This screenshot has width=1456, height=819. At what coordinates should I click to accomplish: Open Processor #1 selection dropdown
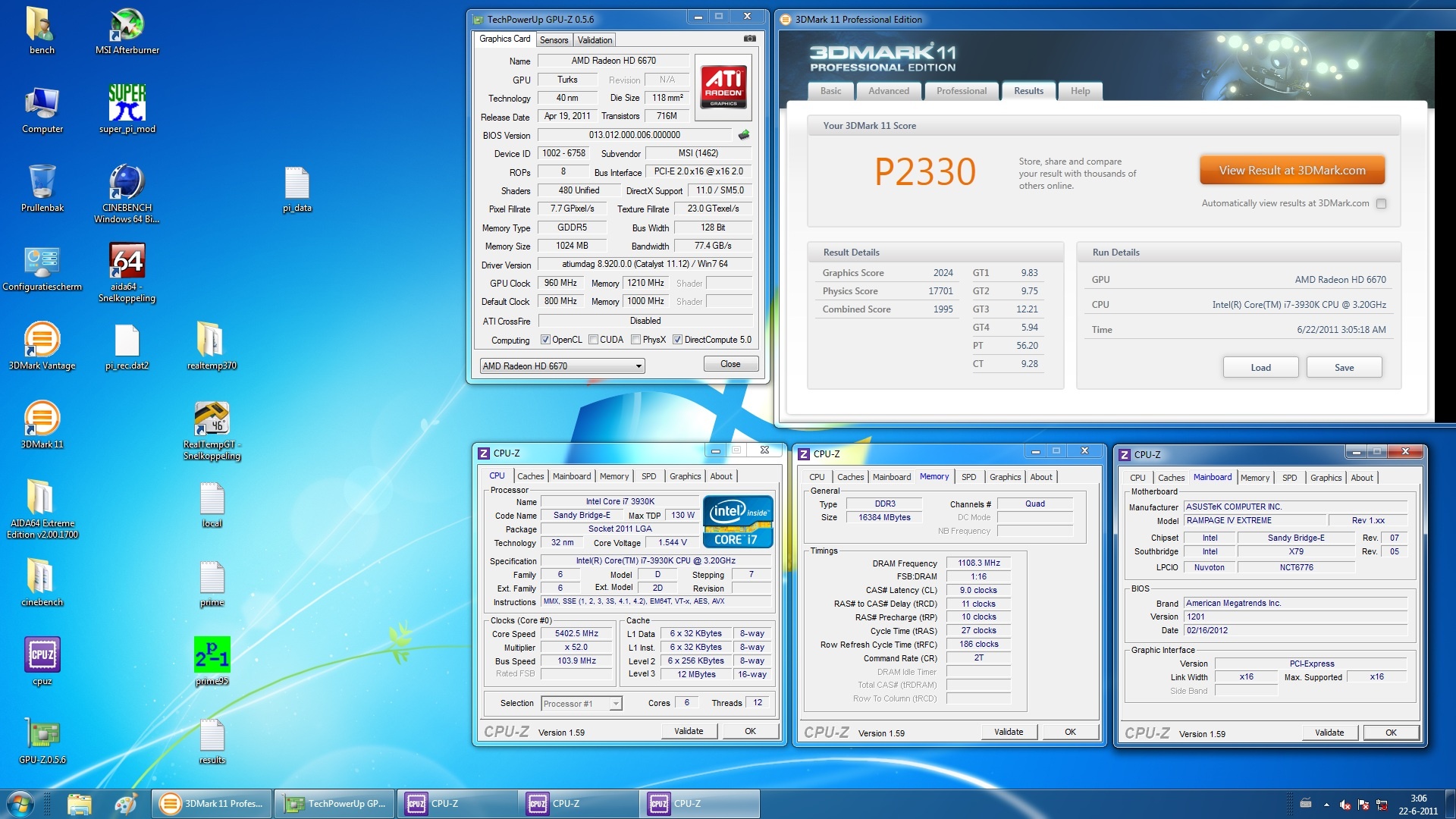582,704
